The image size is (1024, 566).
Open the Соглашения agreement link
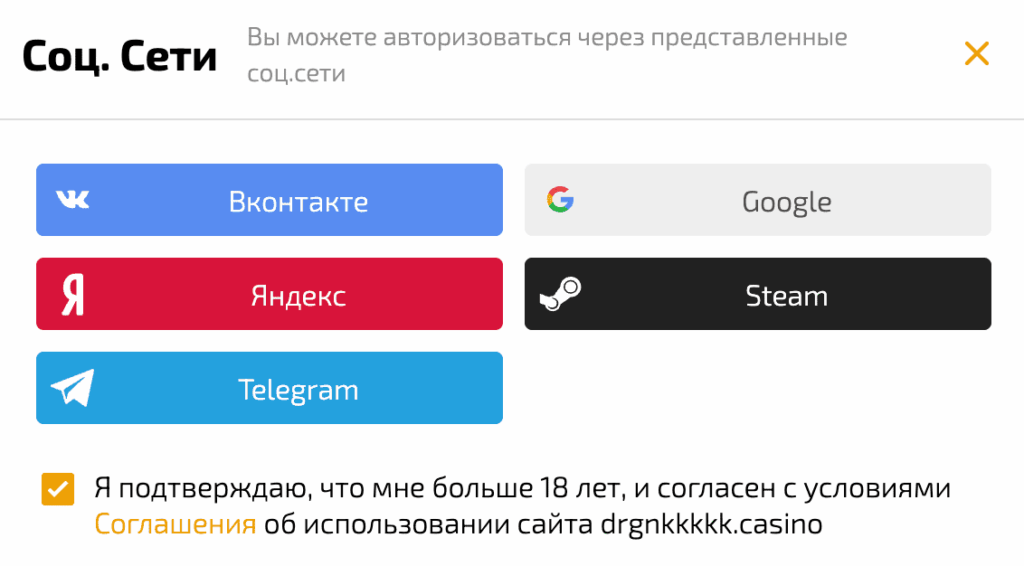[175, 524]
